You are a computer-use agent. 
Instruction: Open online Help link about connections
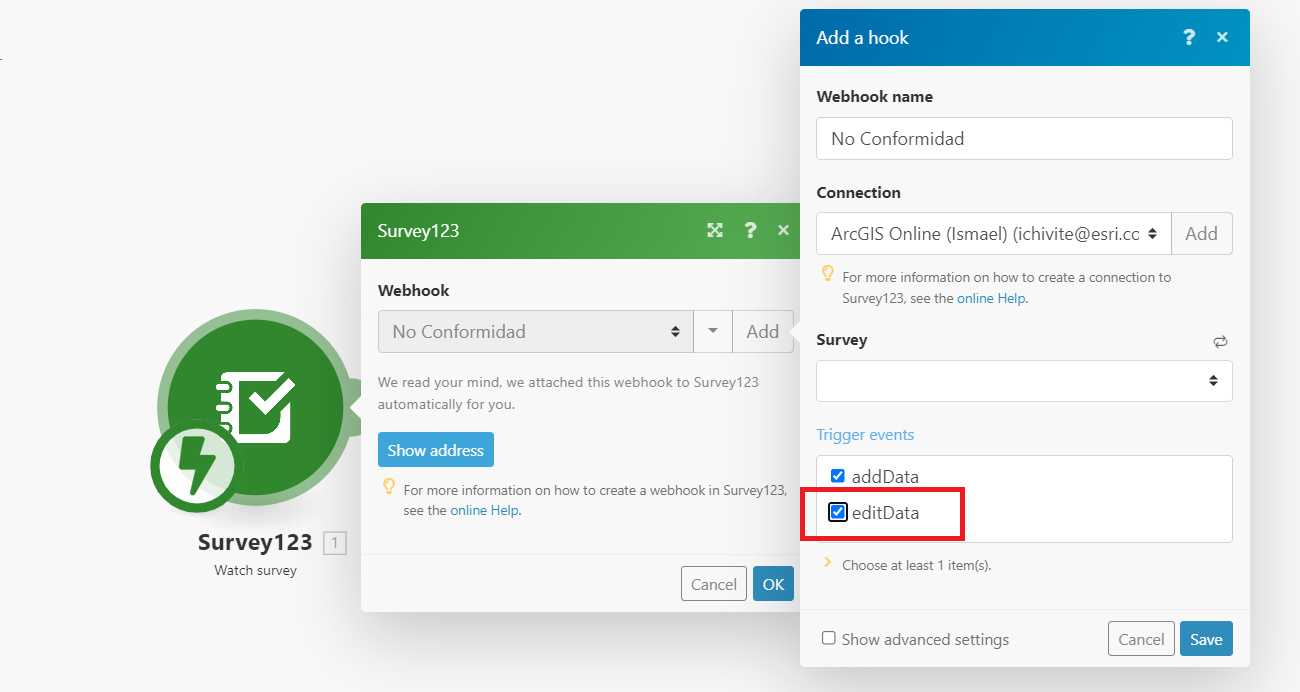click(x=991, y=298)
